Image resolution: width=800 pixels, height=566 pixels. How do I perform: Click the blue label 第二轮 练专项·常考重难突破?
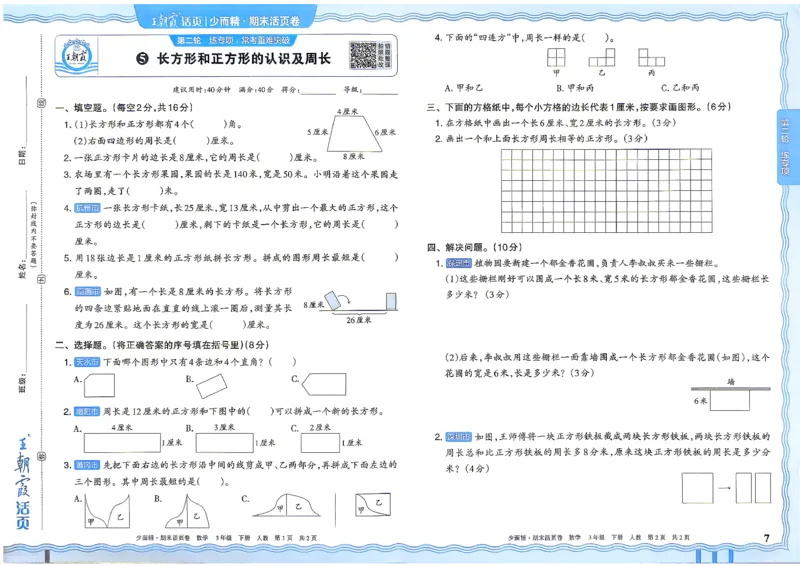pos(233,40)
